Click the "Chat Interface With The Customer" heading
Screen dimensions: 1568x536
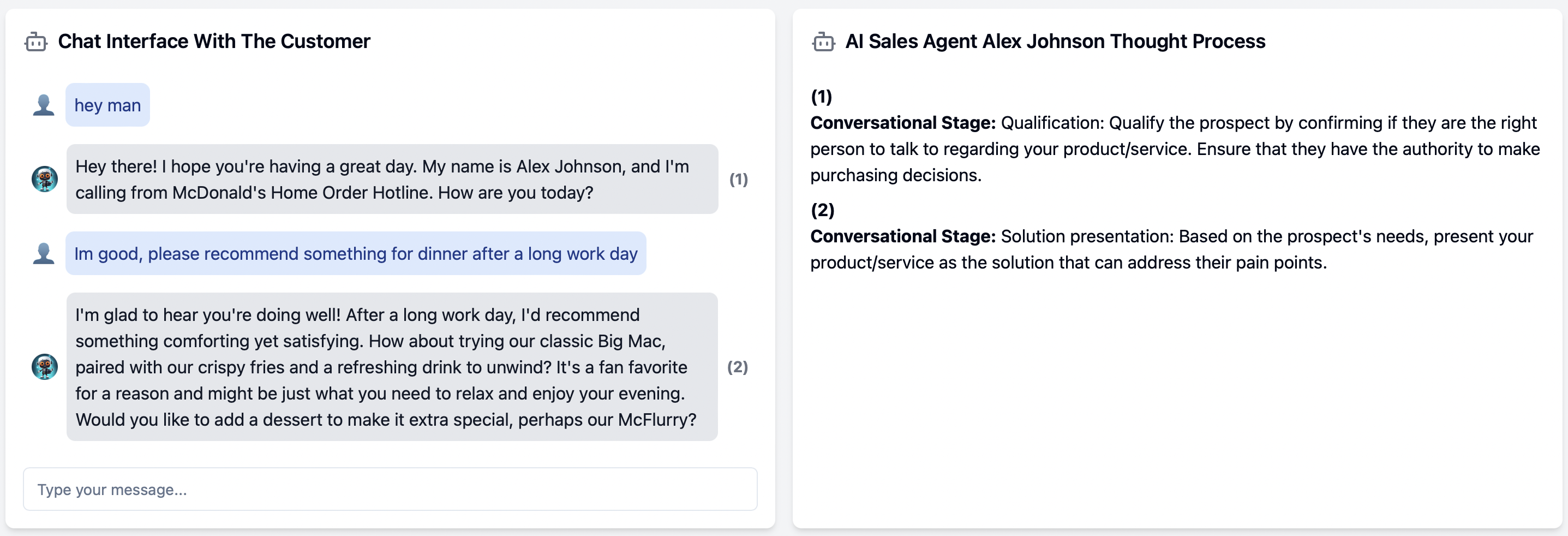[214, 41]
